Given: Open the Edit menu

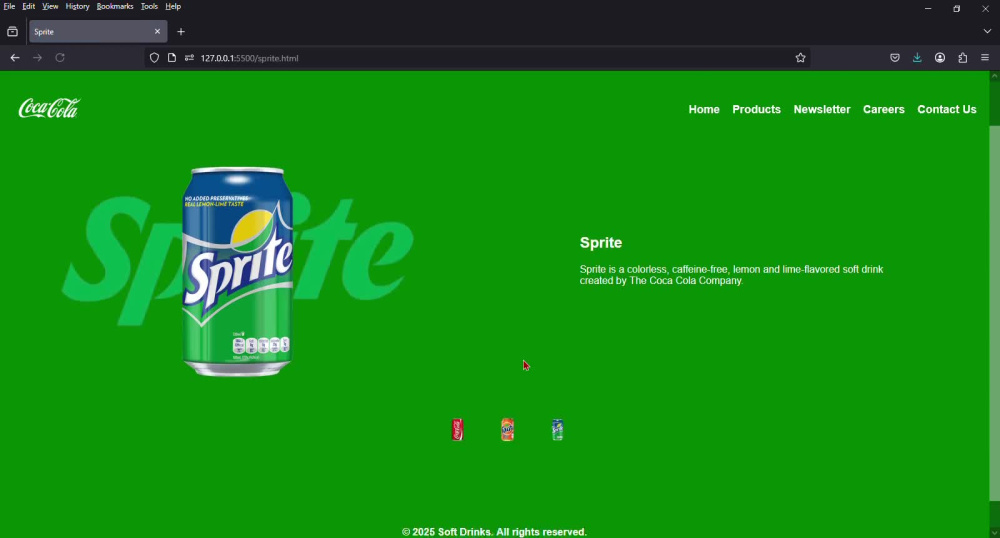Looking at the screenshot, I should click(29, 6).
